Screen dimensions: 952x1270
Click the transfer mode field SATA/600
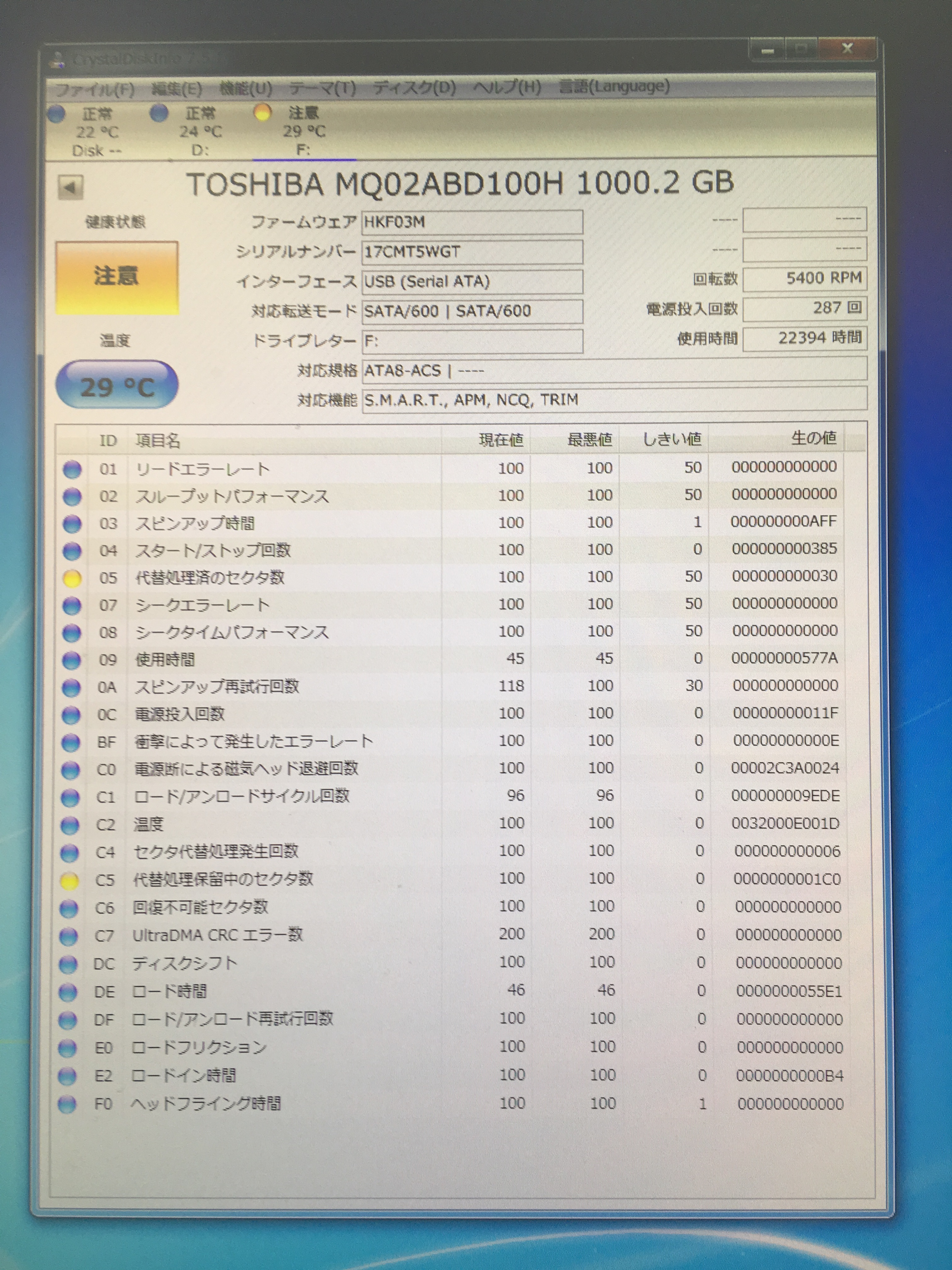click(472, 311)
